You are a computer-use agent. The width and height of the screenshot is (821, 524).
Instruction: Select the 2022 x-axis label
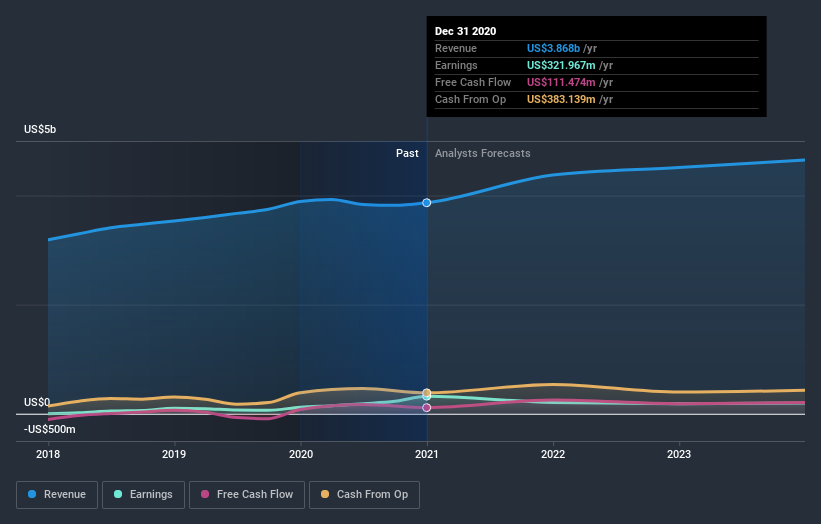point(553,454)
